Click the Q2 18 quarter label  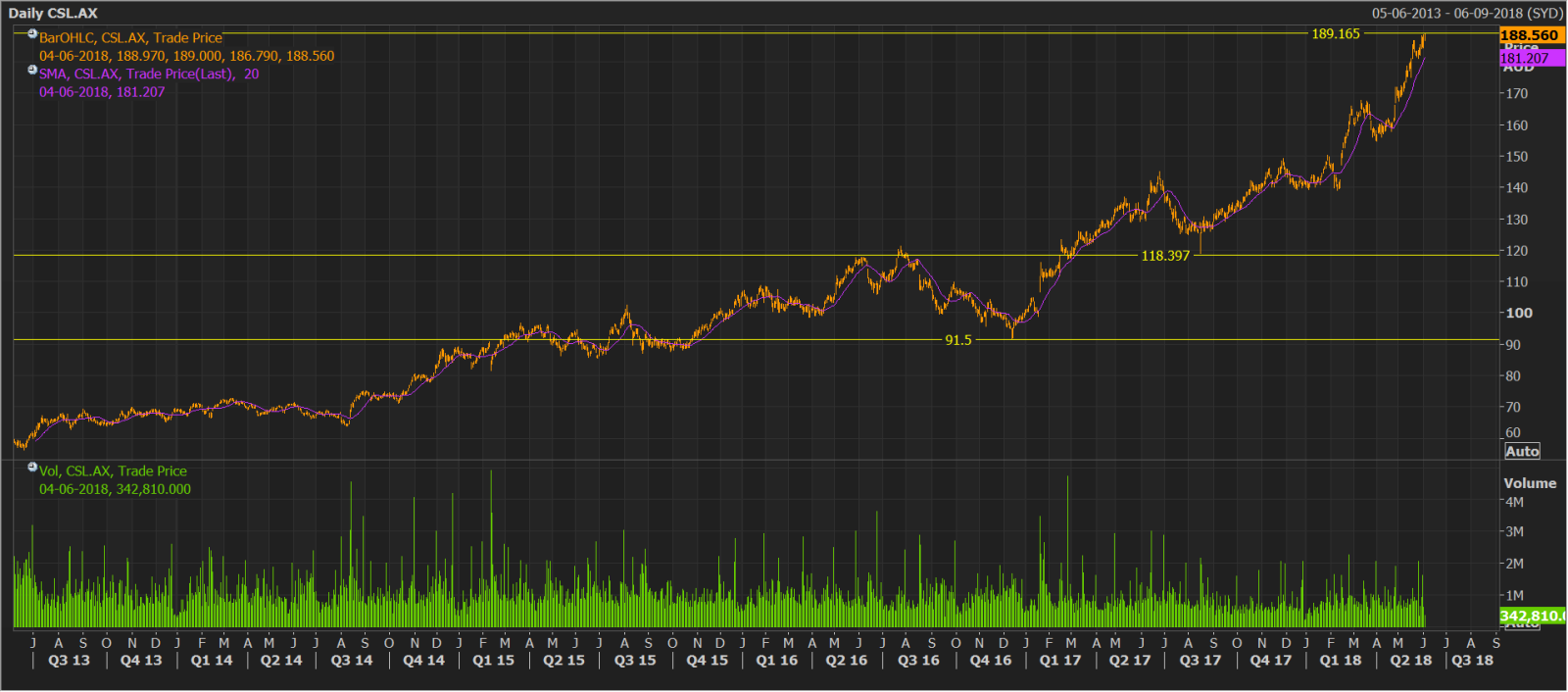(1411, 661)
